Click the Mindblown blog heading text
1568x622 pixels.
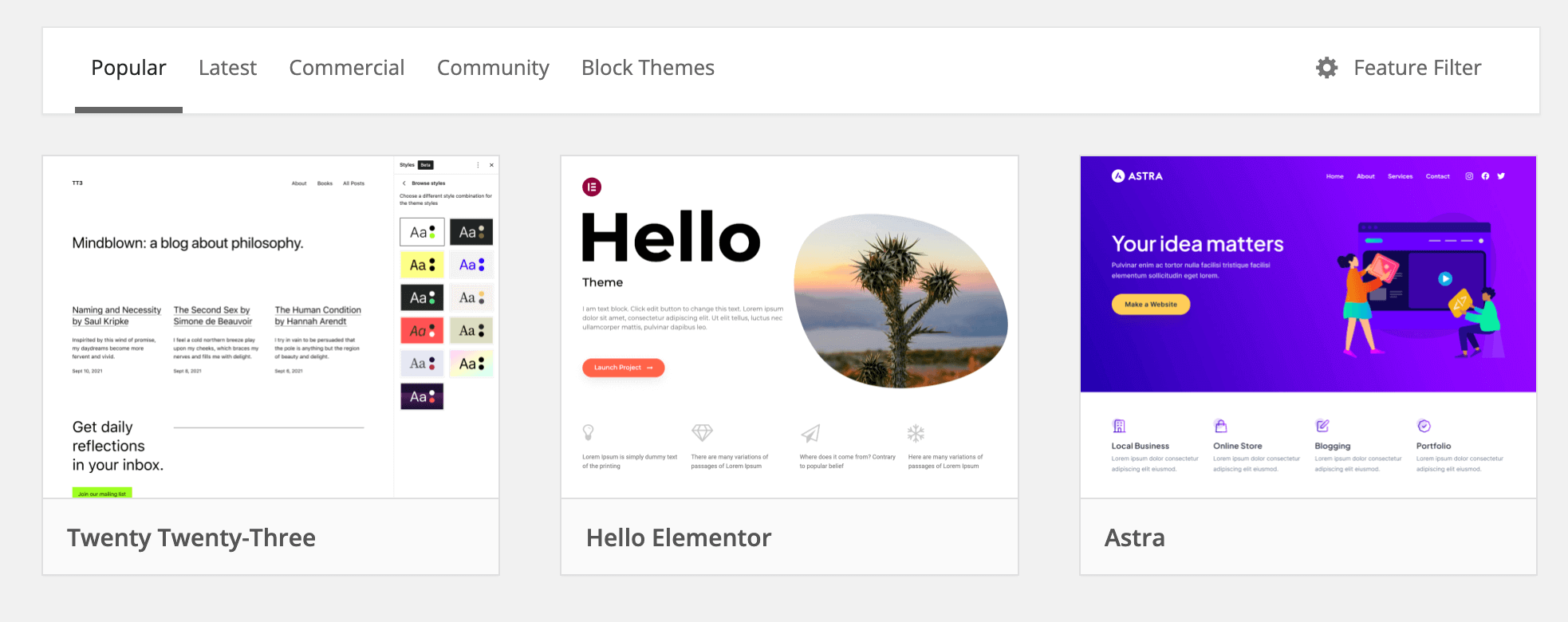(187, 243)
